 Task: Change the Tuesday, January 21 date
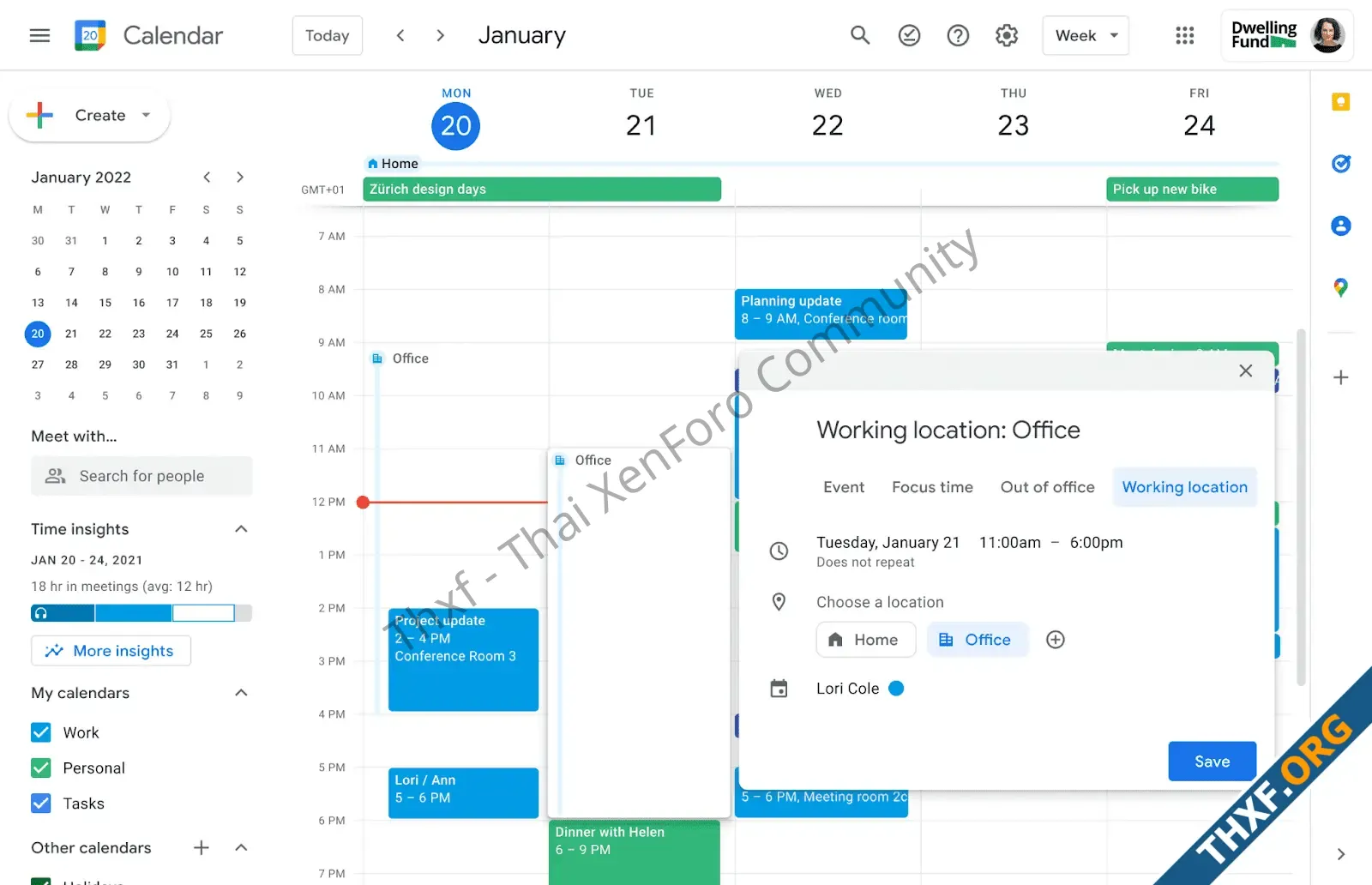pos(888,543)
